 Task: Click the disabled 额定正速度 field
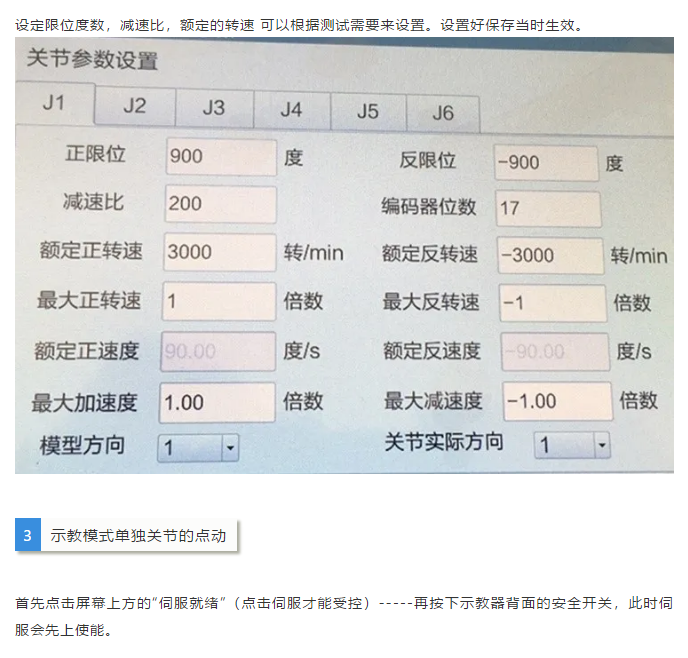(x=219, y=351)
